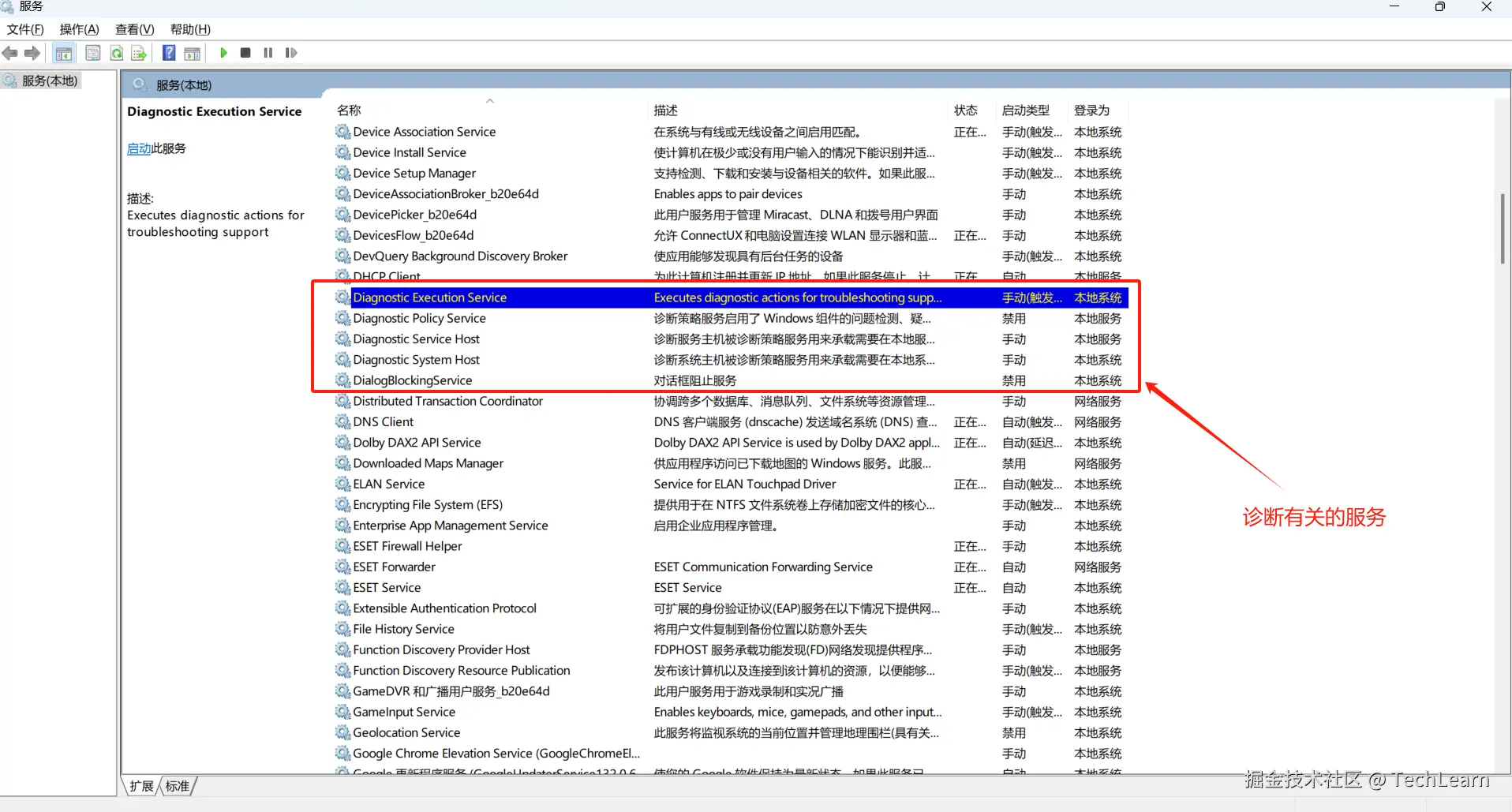The width and height of the screenshot is (1512, 812).
Task: Select DevQuery Background Discovery Broker
Action: [x=732, y=256]
